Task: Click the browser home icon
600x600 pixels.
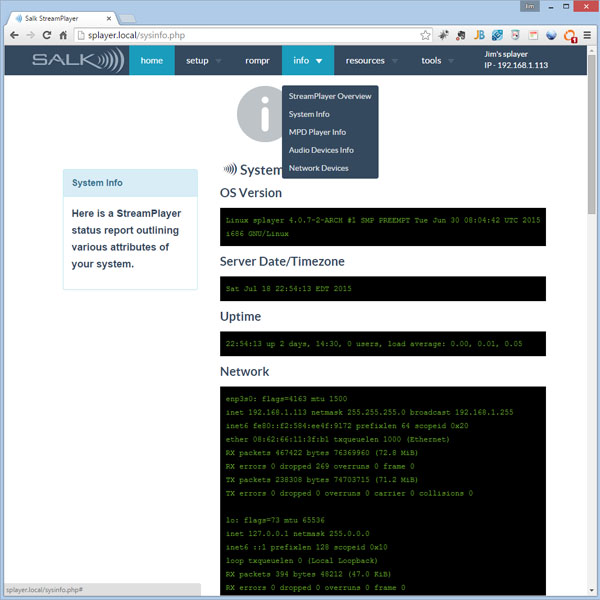Action: click(64, 34)
